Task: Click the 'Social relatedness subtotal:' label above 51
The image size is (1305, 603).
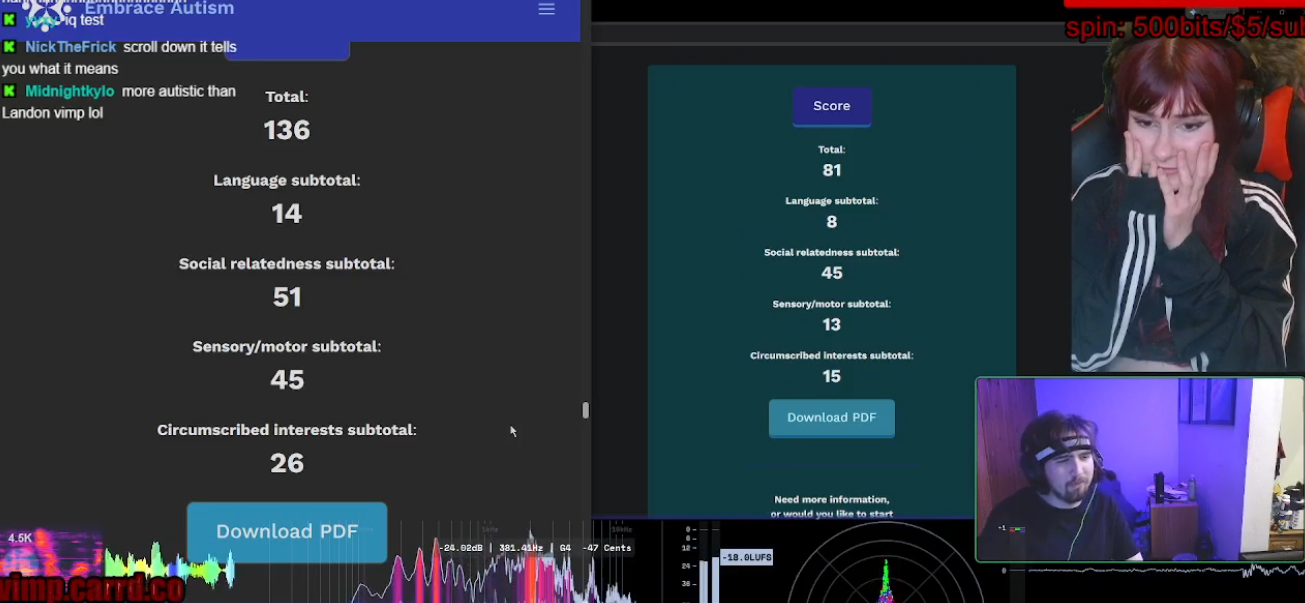Action: (x=287, y=264)
